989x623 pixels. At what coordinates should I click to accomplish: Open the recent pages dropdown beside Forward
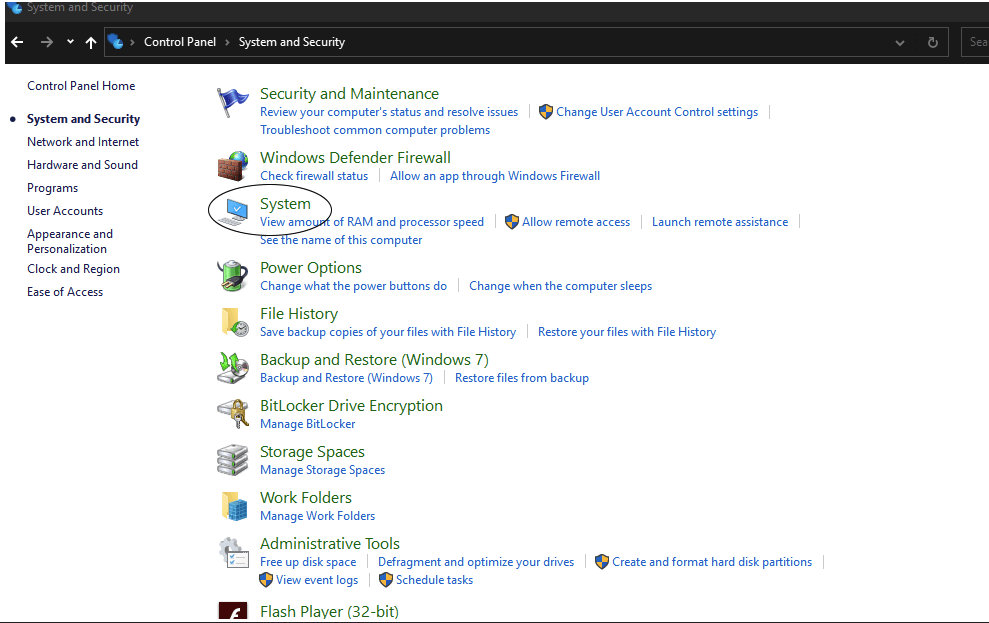(x=69, y=42)
